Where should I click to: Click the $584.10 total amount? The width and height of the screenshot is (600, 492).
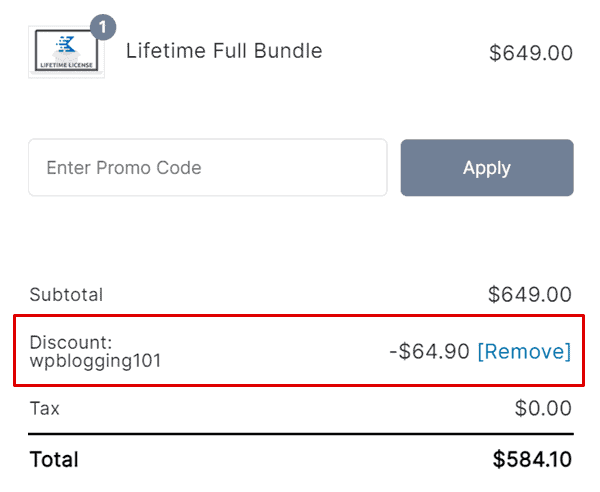click(532, 459)
